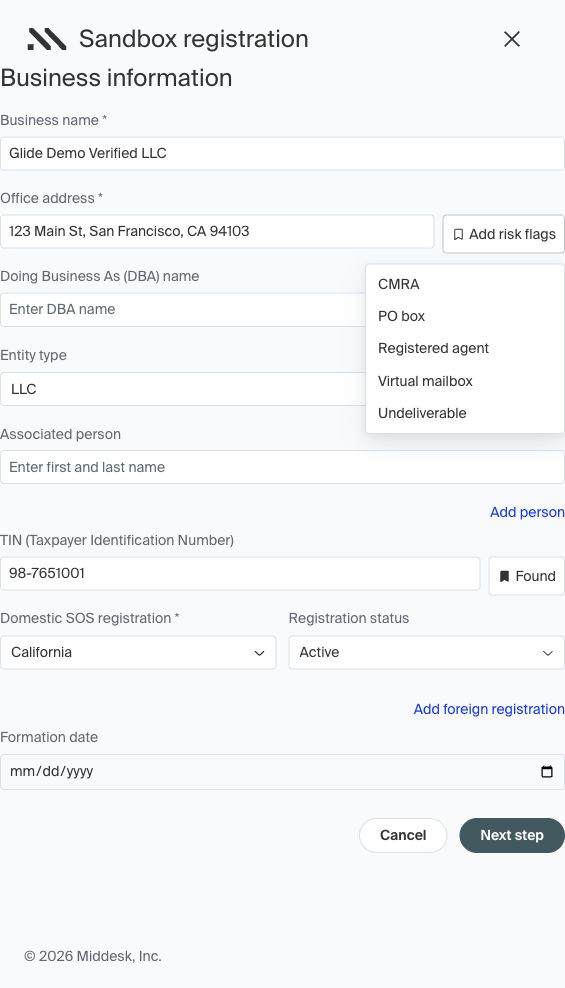Click the Sandbox registration title text
Viewport: 565px width, 988px height.
pyautogui.click(x=194, y=39)
